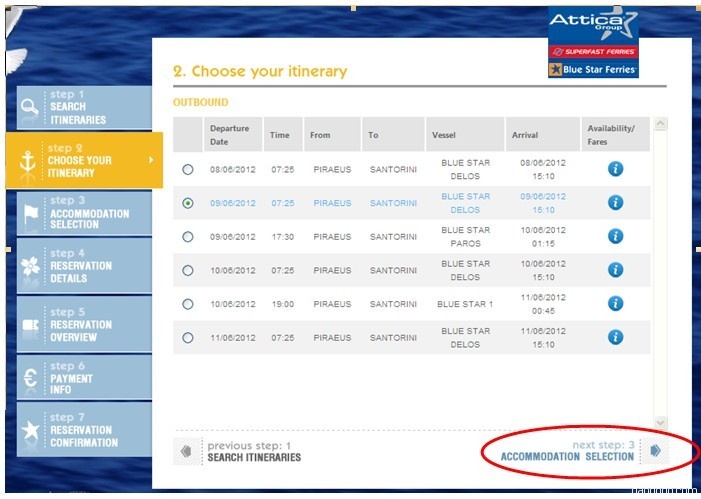Click the To column header
The width and height of the screenshot is (701, 499).
click(x=393, y=135)
